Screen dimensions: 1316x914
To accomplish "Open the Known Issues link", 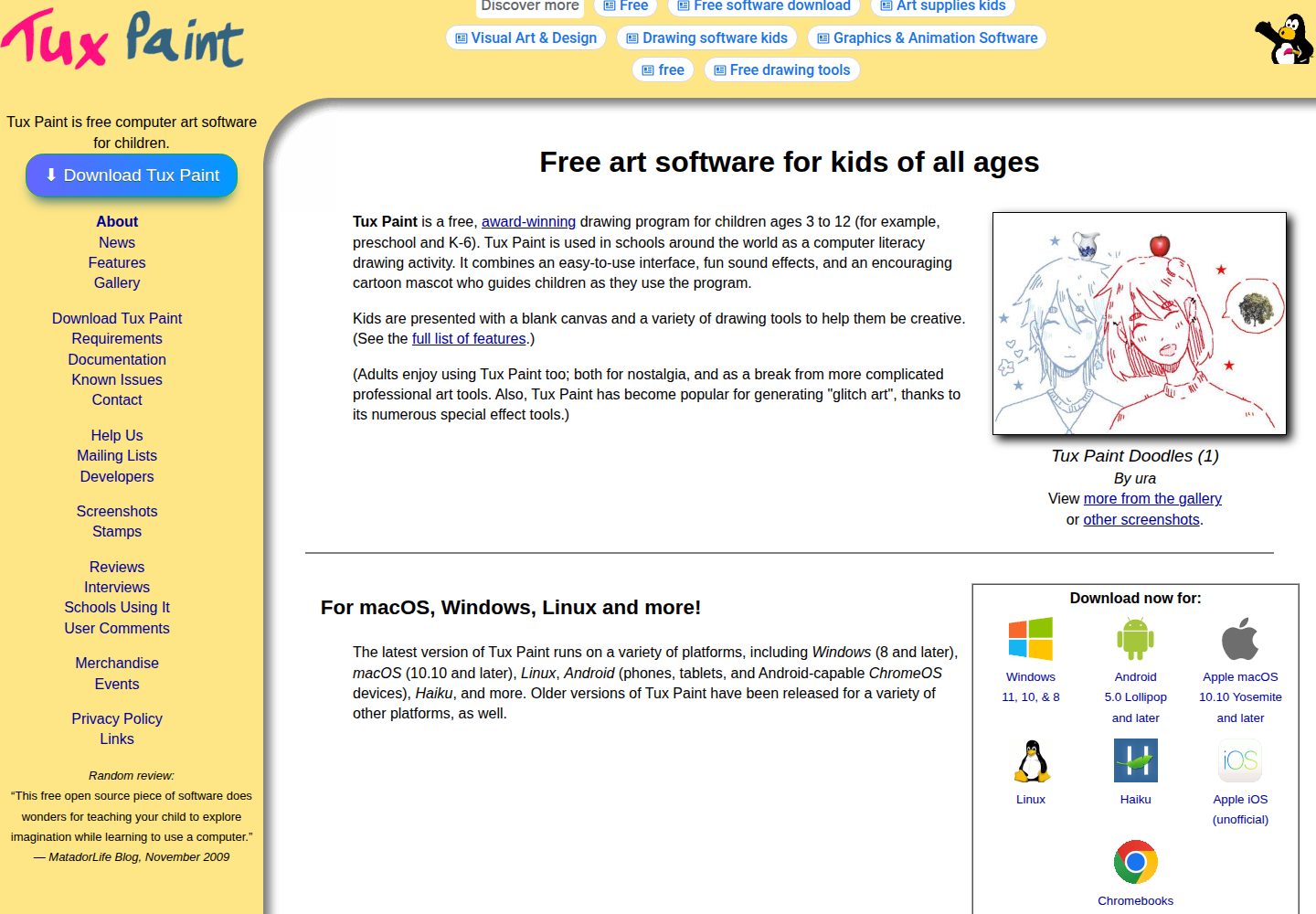I will click(x=117, y=379).
